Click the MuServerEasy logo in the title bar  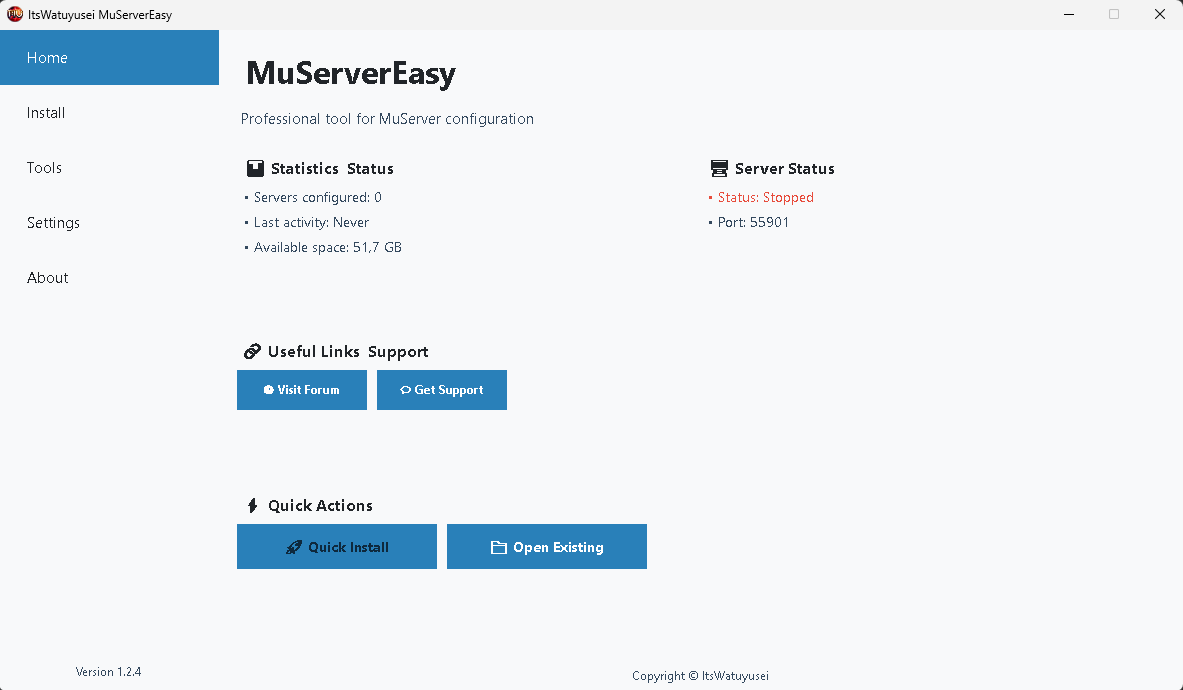14,14
